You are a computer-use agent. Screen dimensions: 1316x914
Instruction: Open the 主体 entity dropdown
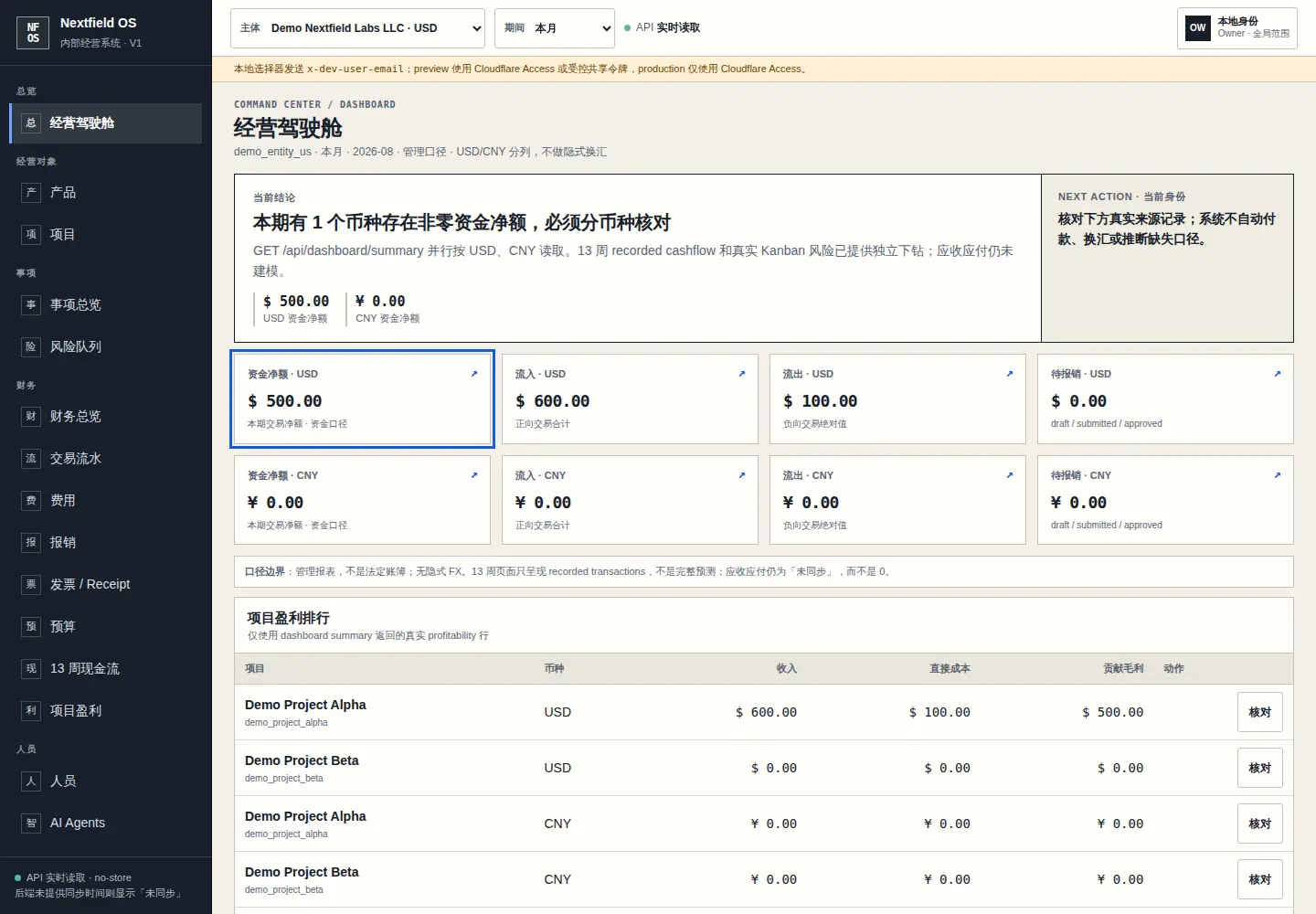pos(358,28)
